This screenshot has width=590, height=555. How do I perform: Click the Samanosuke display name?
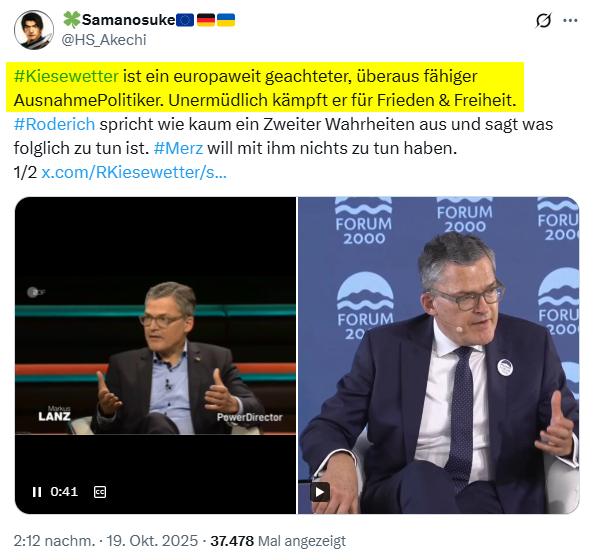tap(129, 20)
